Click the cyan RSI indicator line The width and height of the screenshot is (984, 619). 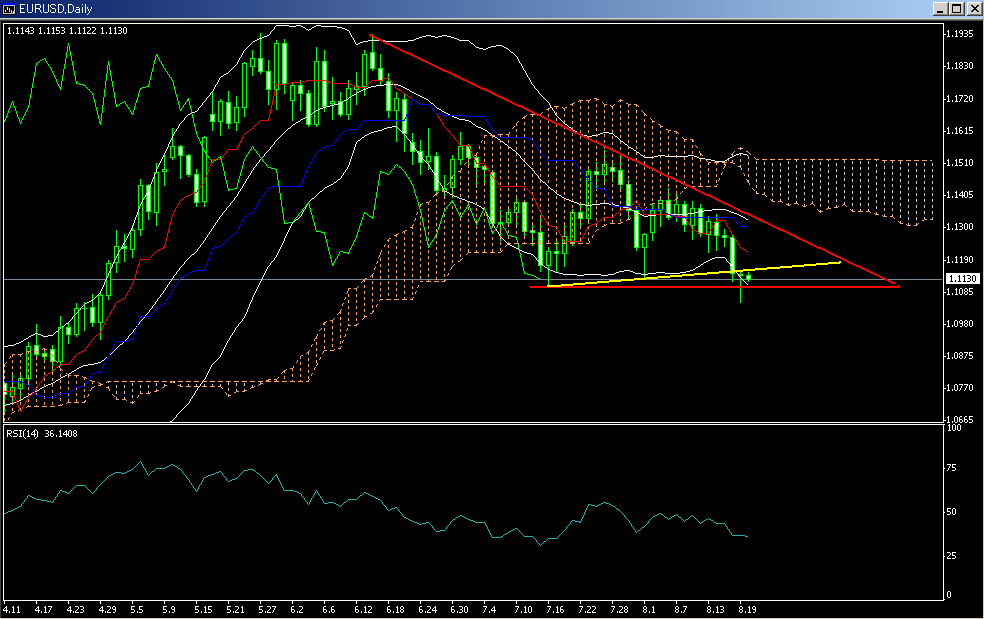[377, 496]
